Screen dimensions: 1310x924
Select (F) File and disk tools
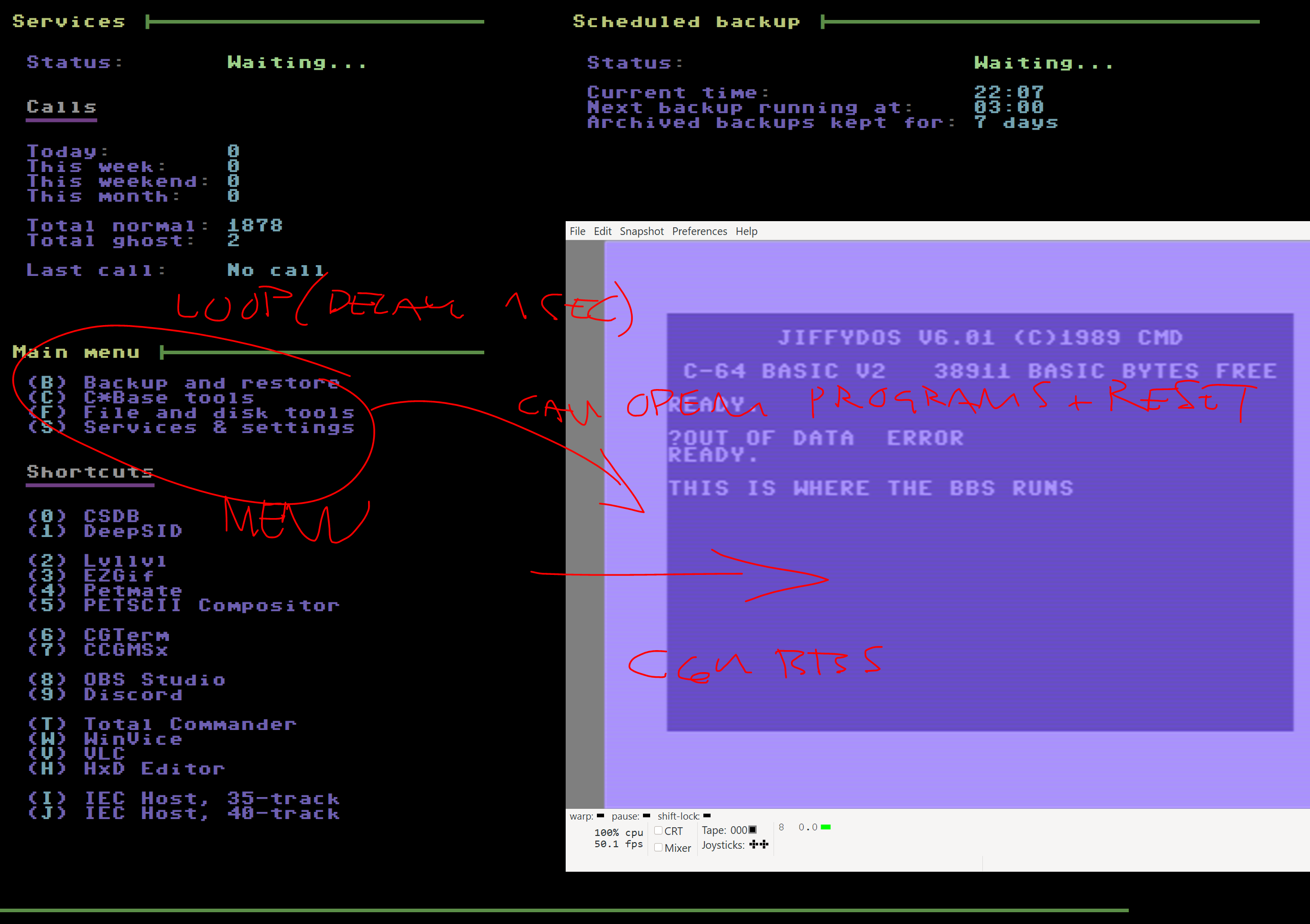pyautogui.click(x=191, y=412)
